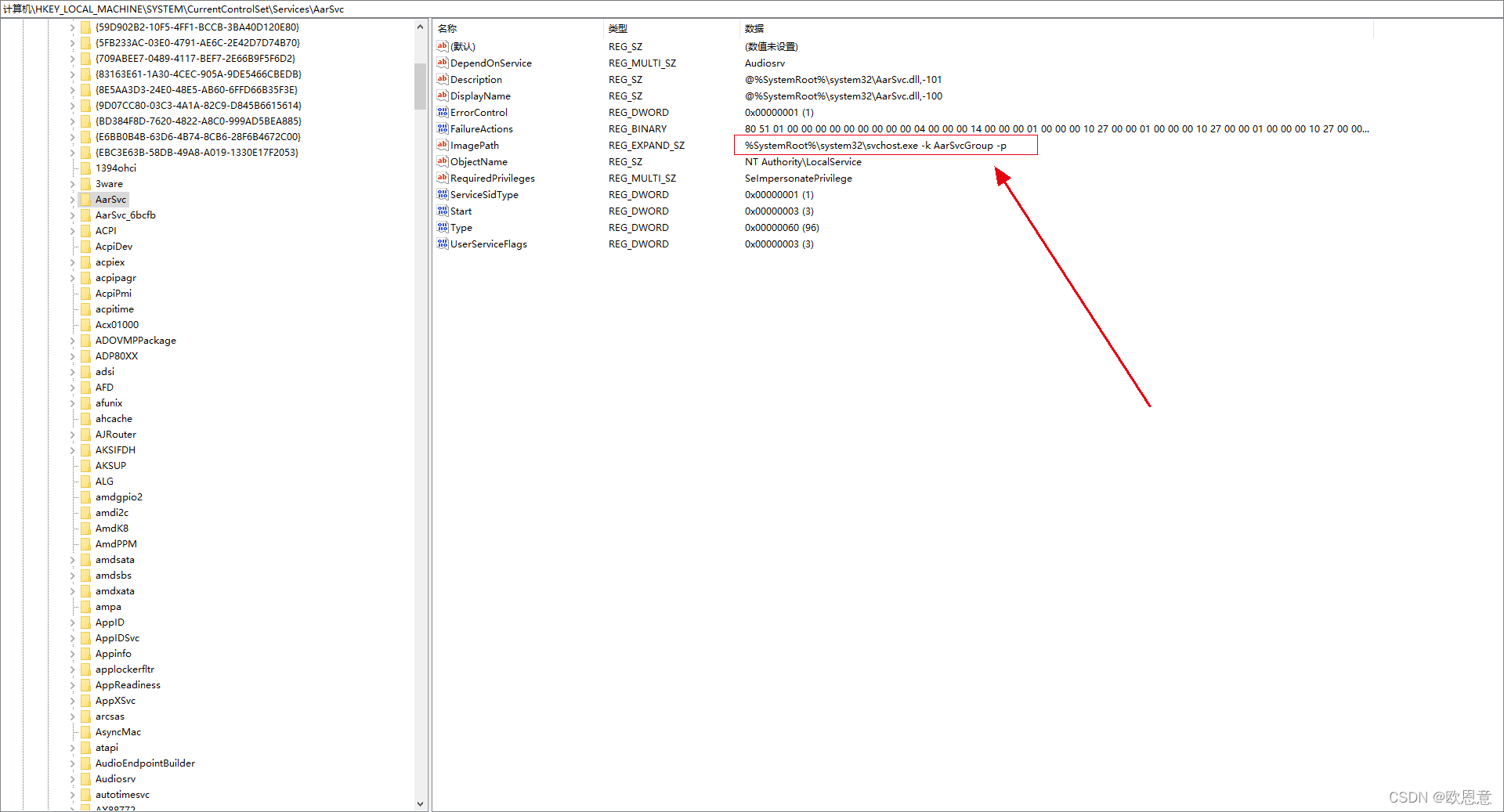Select the FailureActions value name
Viewport: 1504px width, 812px height.
point(482,128)
